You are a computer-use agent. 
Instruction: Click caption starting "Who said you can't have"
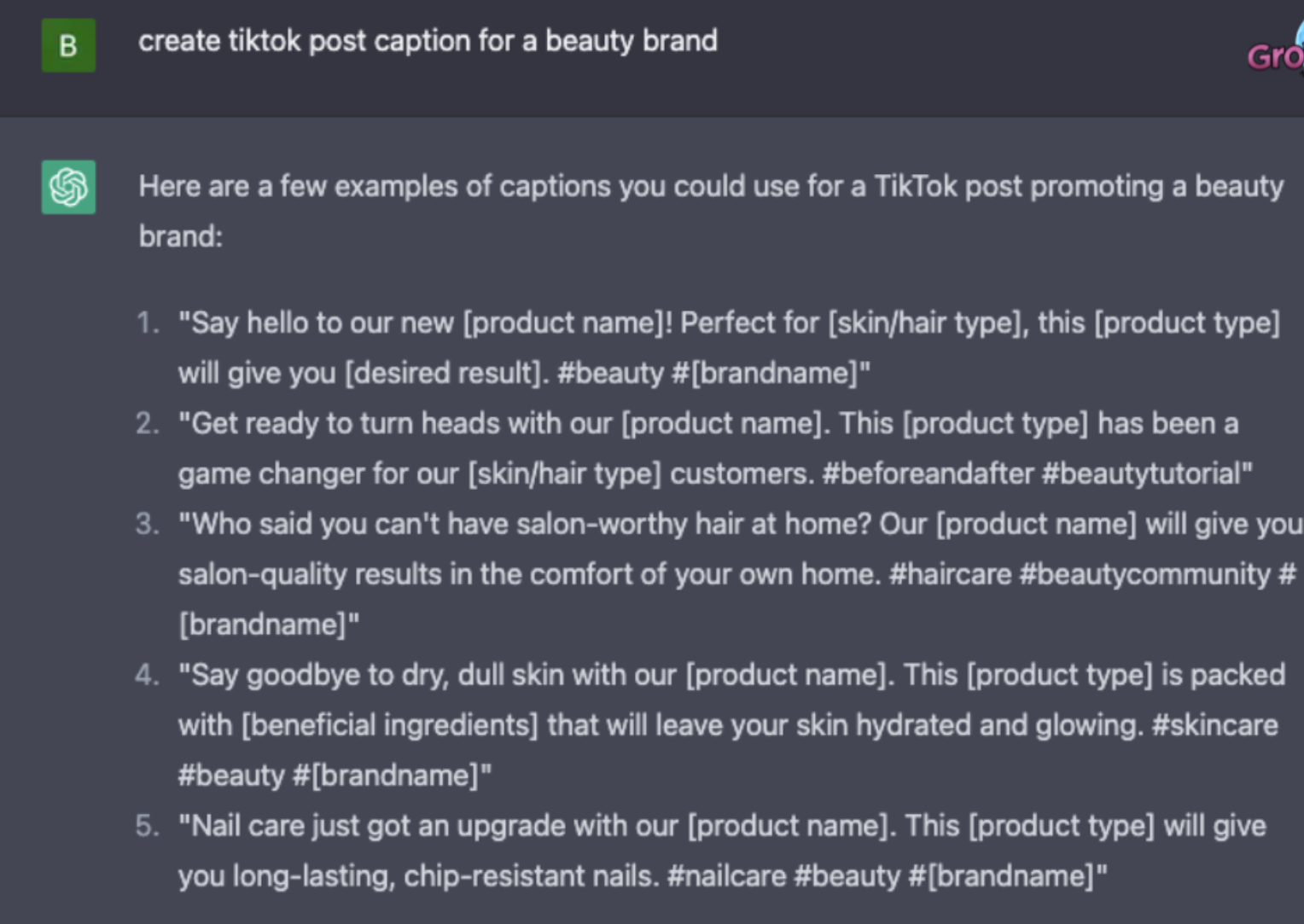tap(739, 524)
